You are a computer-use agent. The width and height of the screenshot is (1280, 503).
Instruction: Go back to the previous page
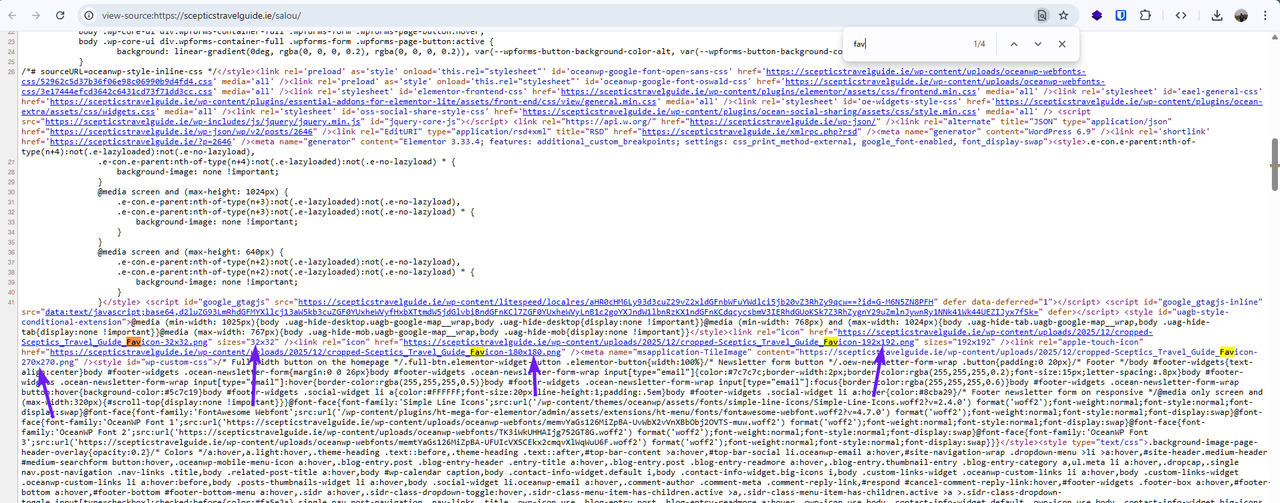tap(13, 16)
